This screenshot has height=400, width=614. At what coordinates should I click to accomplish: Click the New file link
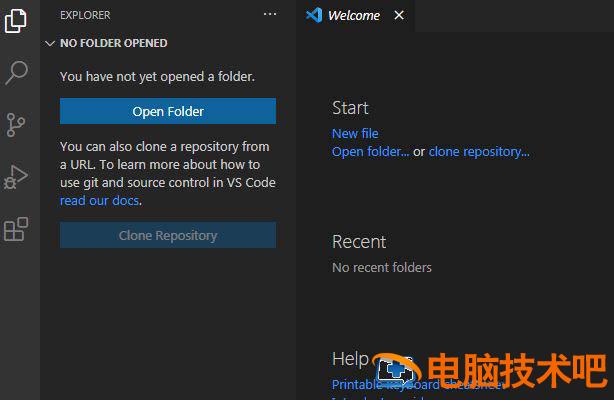coord(355,134)
